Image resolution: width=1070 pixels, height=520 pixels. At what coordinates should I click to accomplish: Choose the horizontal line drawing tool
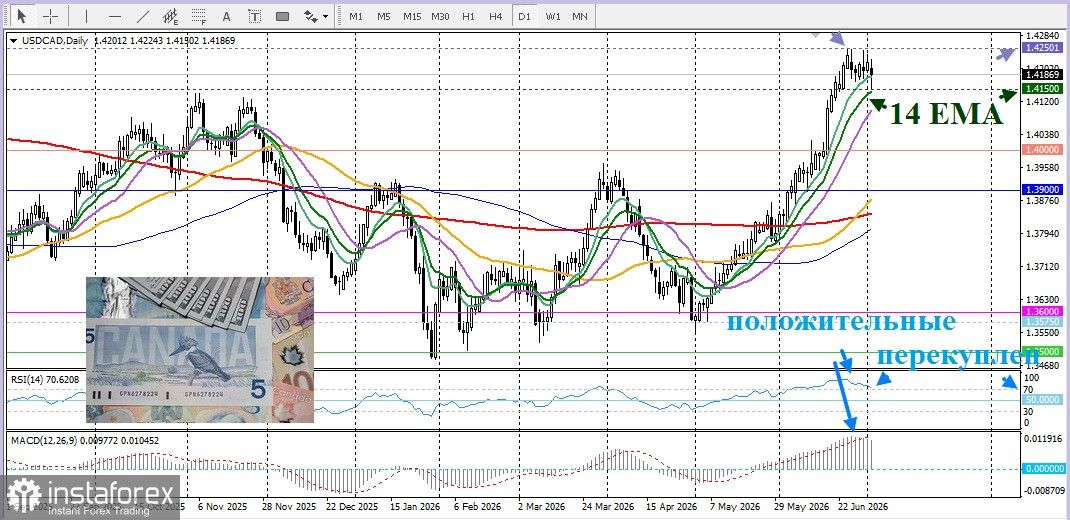tap(115, 16)
